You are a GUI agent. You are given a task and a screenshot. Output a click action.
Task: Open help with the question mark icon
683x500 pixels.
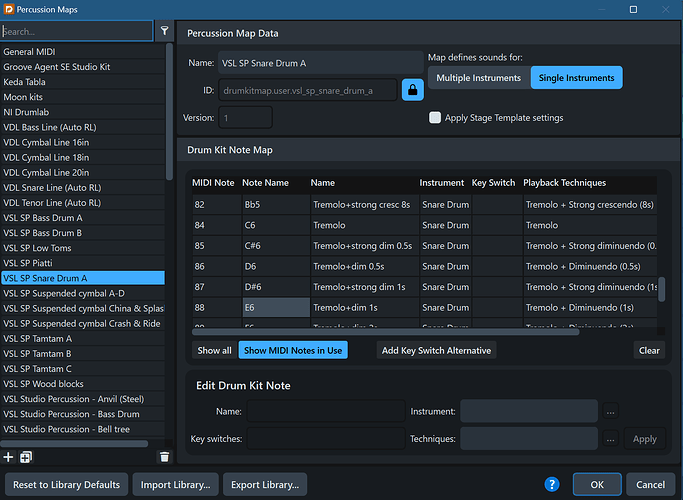(x=551, y=484)
